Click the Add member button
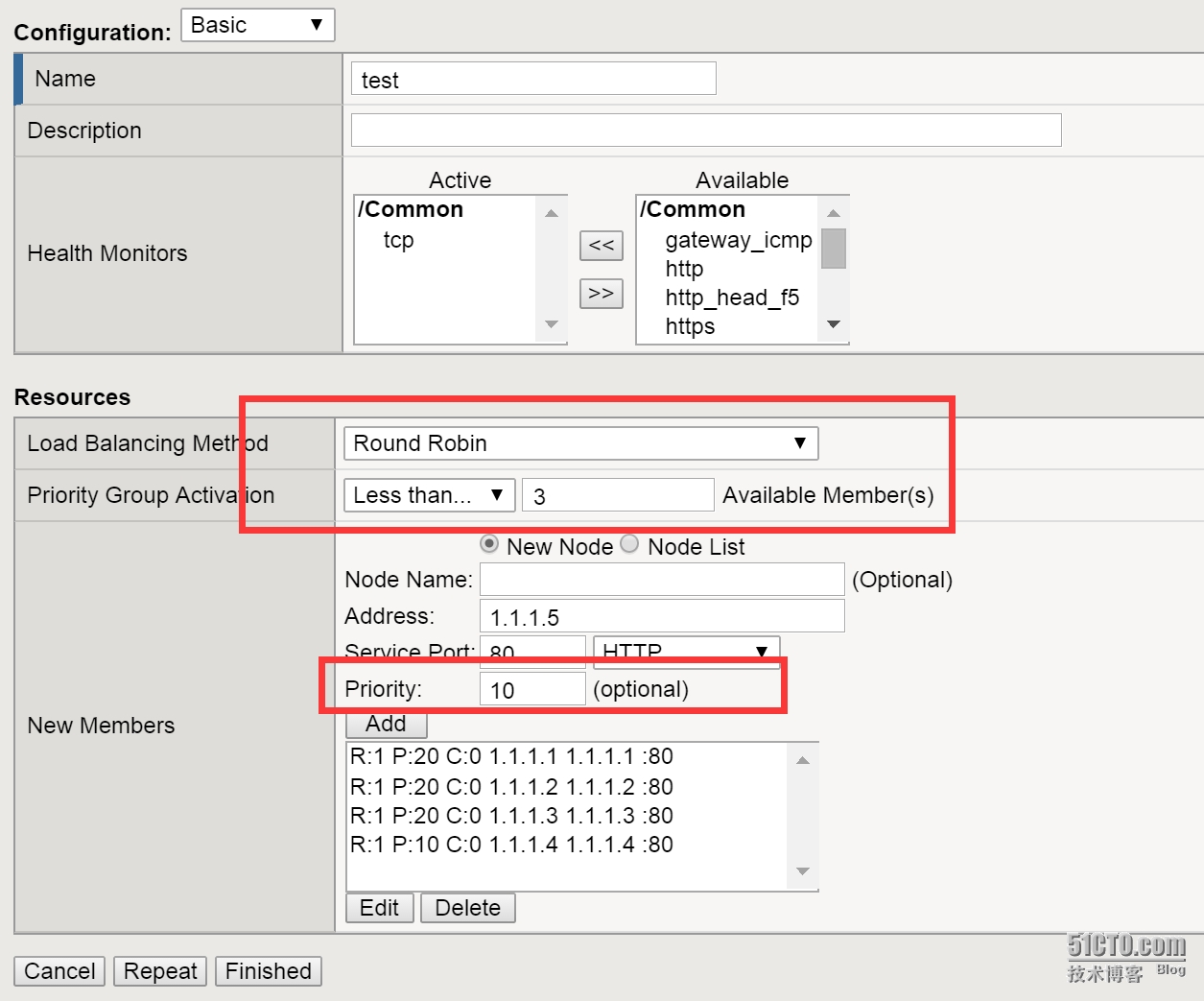 click(386, 724)
